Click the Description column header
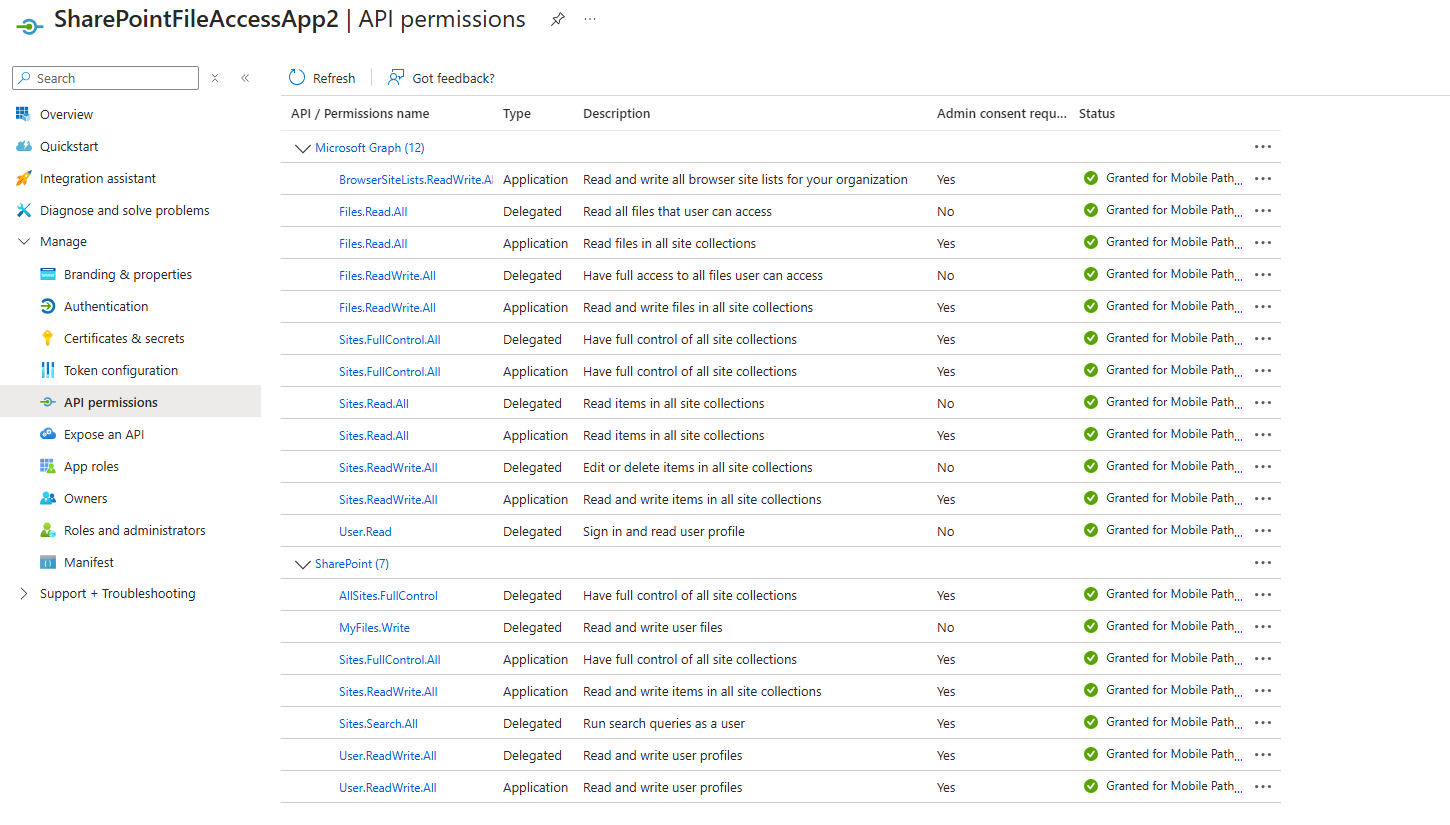 [617, 114]
